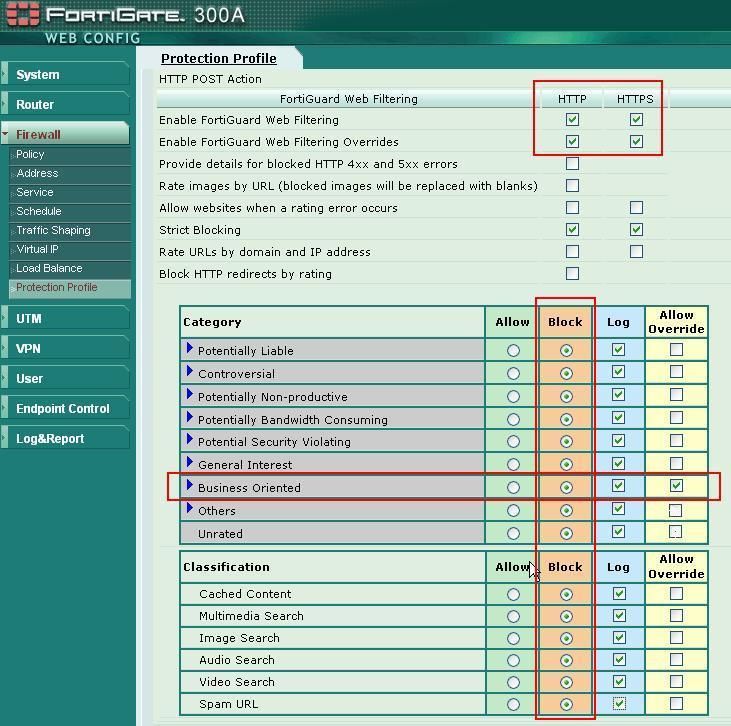
Task: Select Allow radio for Spam URL
Action: pos(513,705)
